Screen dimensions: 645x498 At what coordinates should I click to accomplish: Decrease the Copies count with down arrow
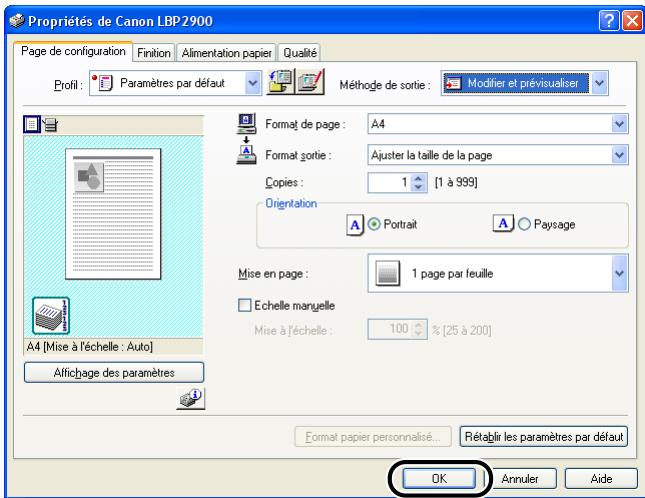click(419, 187)
